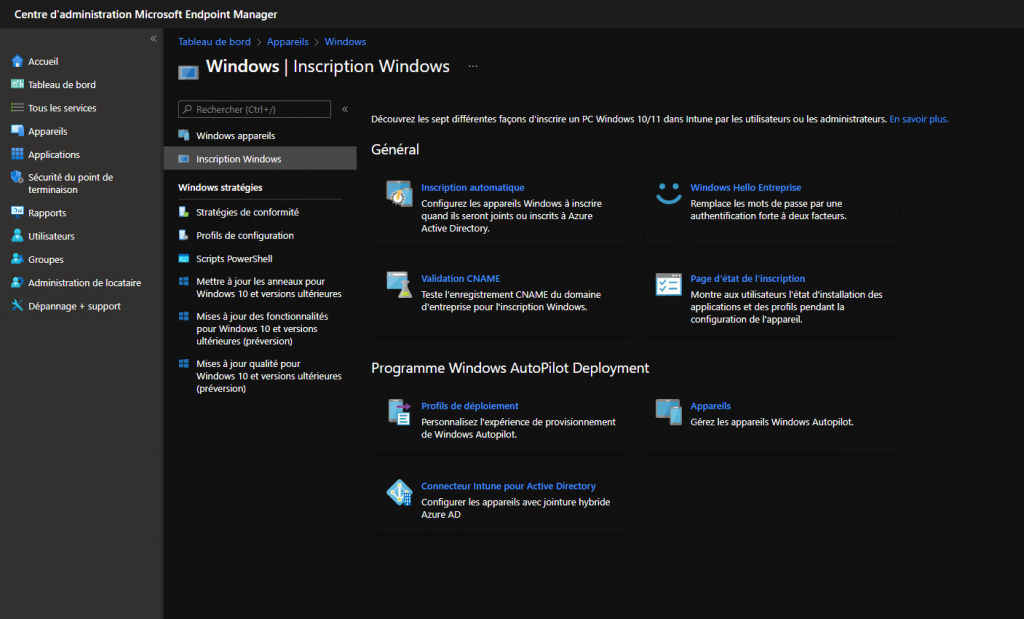1024x619 pixels.
Task: Click the Utilisateurs person icon
Action: [18, 235]
